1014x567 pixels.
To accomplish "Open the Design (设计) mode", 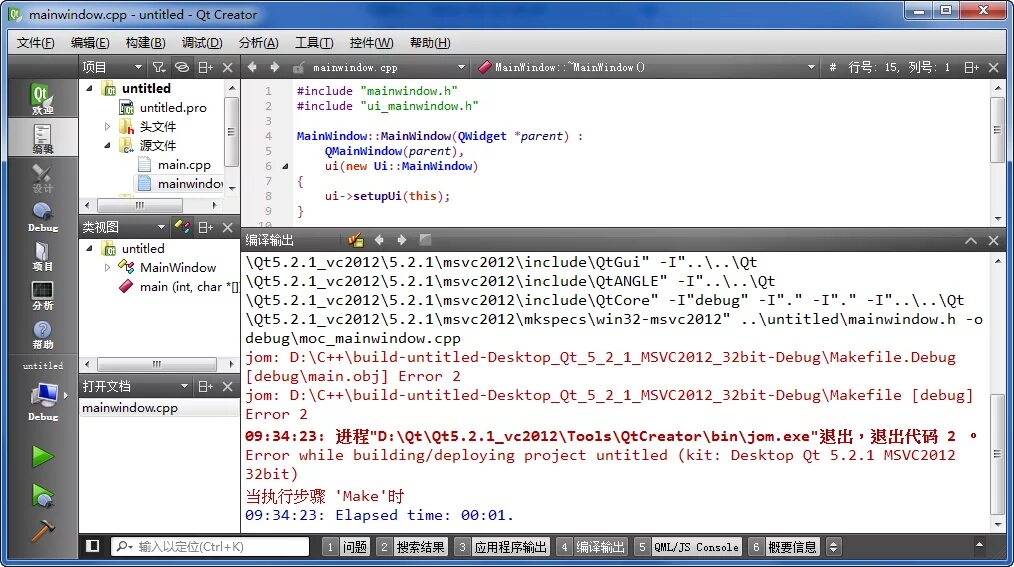I will [x=42, y=177].
